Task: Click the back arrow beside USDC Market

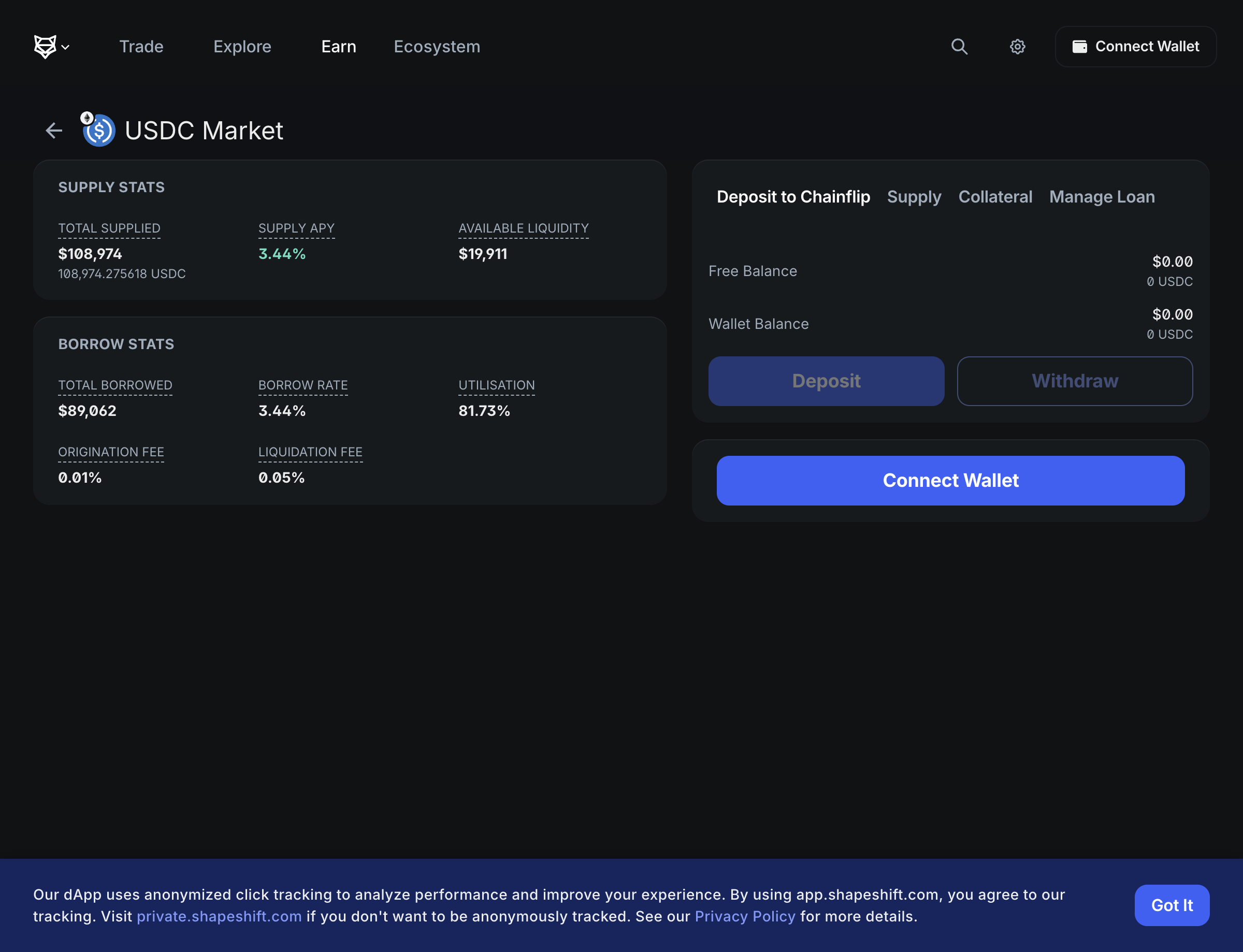Action: (54, 131)
